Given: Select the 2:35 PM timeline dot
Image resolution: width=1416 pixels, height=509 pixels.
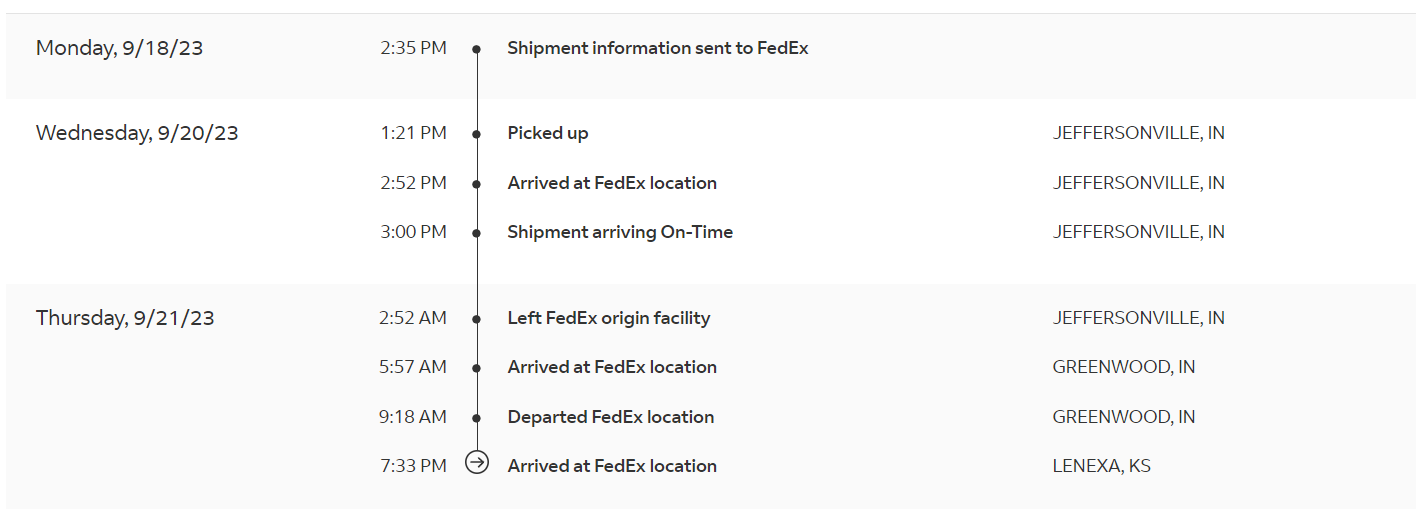Looking at the screenshot, I should pos(477,48).
